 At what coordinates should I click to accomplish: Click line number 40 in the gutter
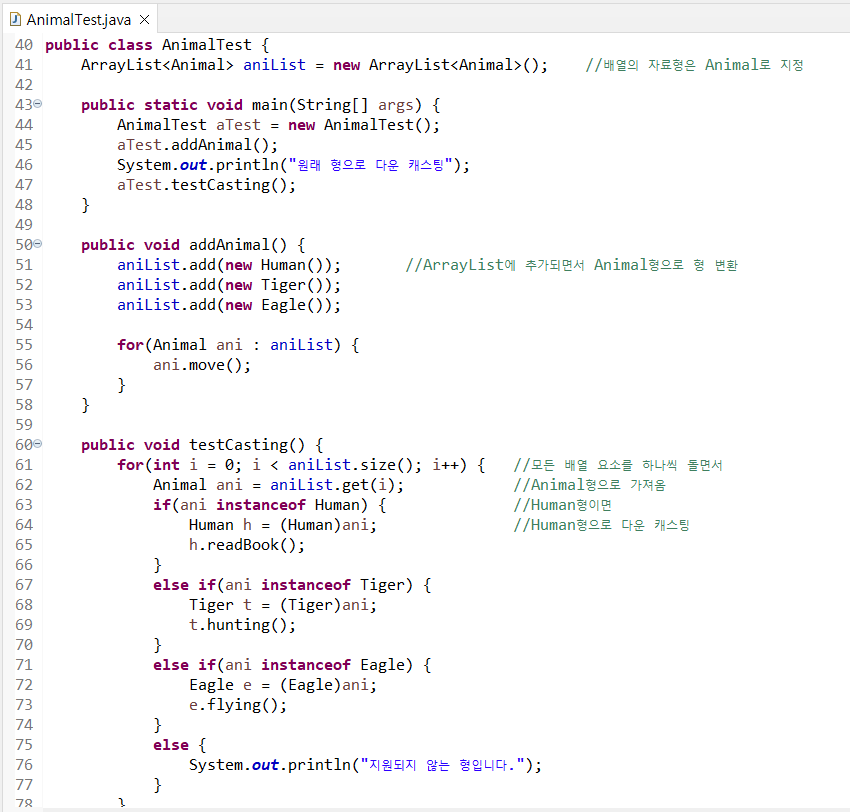click(x=24, y=45)
